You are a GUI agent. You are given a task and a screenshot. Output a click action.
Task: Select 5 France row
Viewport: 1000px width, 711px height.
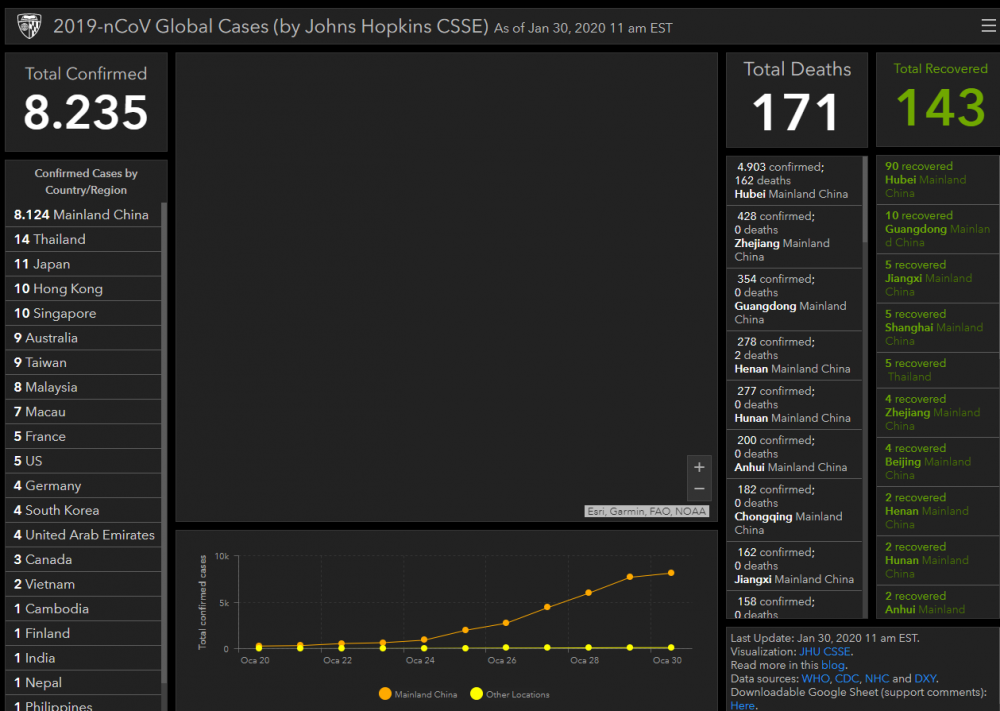point(83,436)
